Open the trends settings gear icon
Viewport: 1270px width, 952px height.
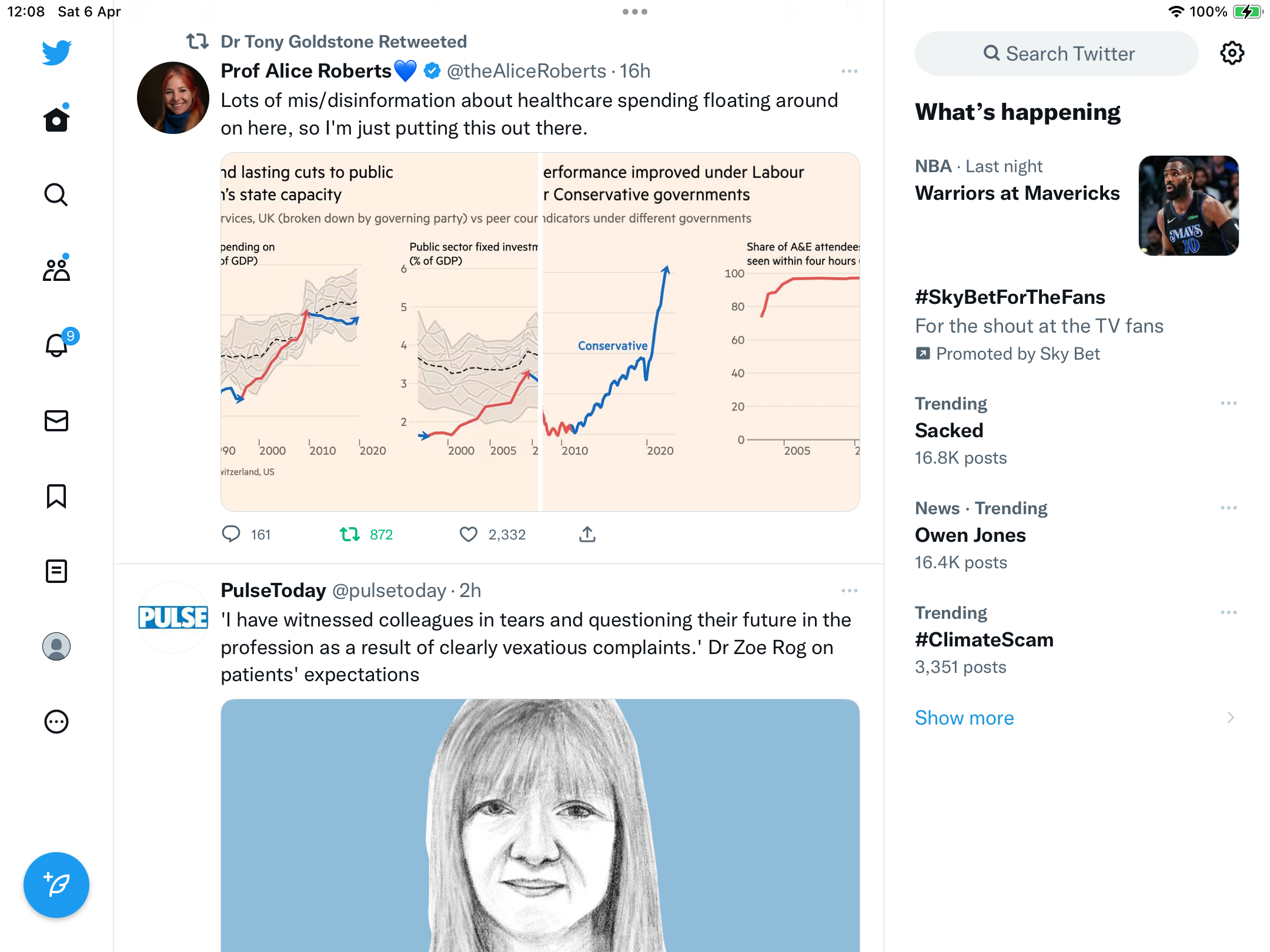point(1232,53)
